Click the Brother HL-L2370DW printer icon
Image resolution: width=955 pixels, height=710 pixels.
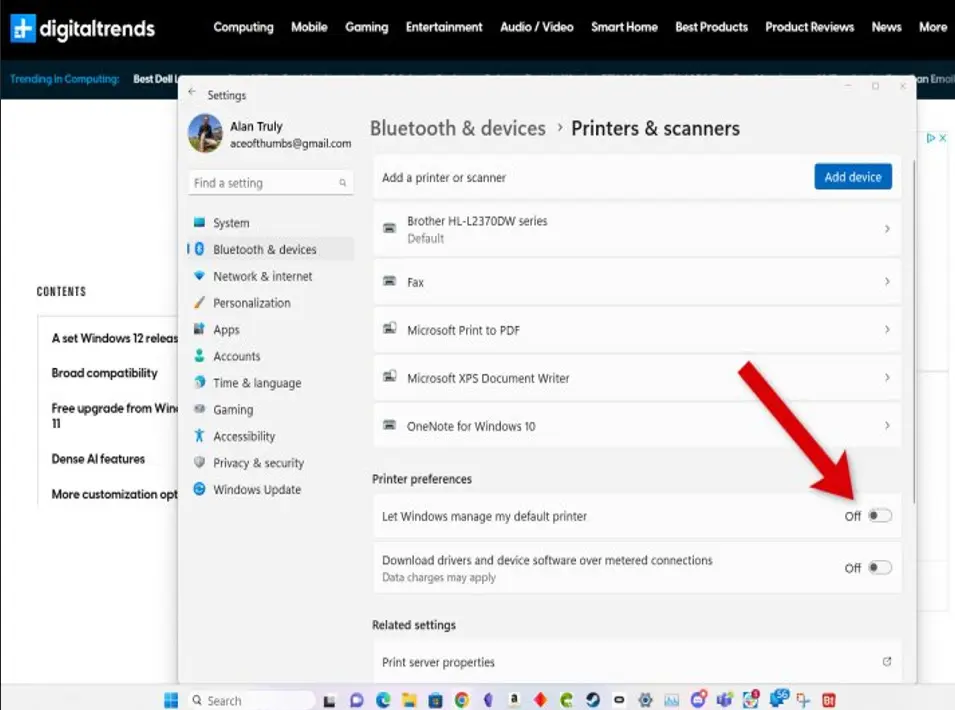[x=390, y=228]
